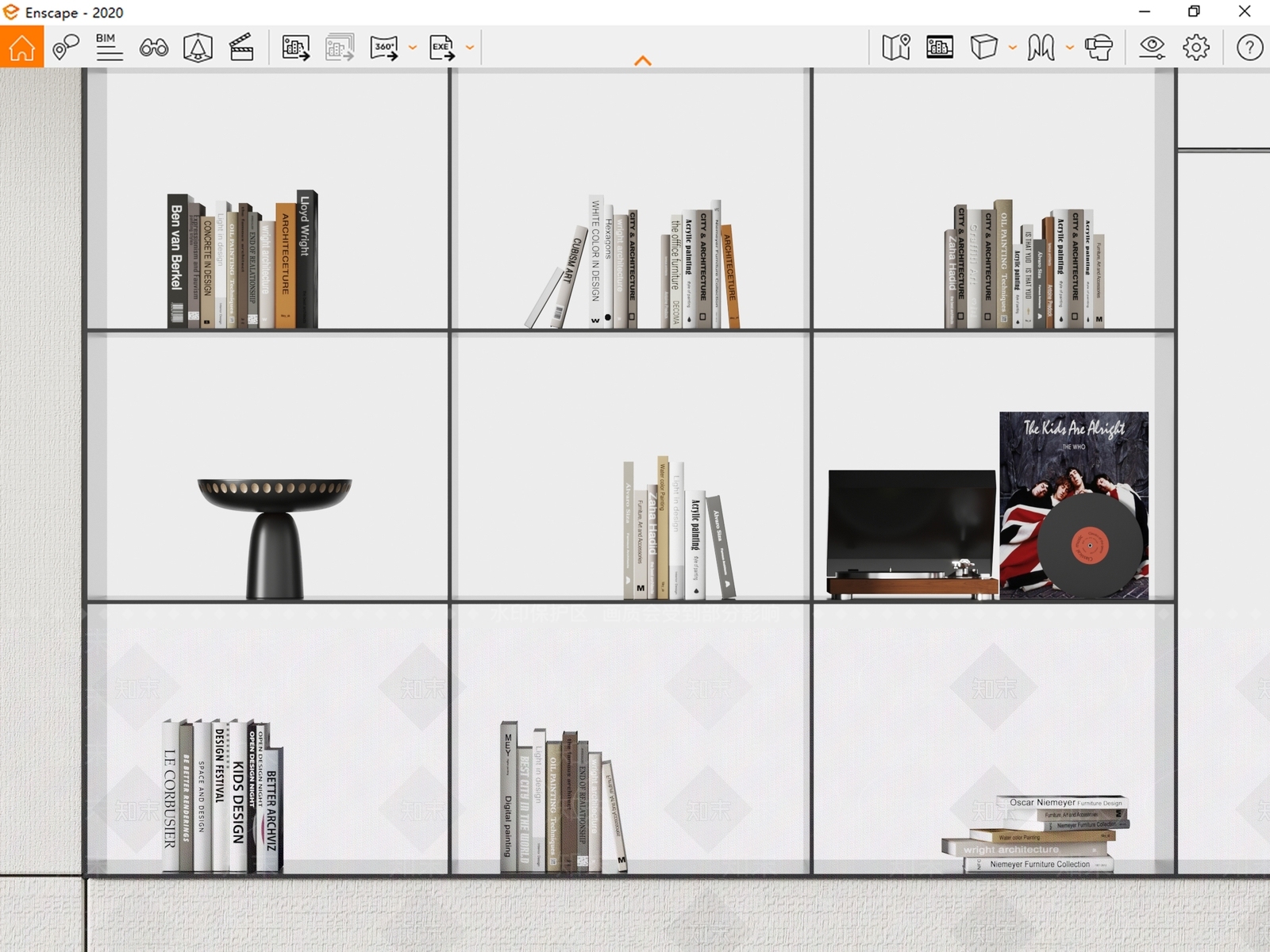Open the Manage Views pin icon

pyautogui.click(x=66, y=48)
